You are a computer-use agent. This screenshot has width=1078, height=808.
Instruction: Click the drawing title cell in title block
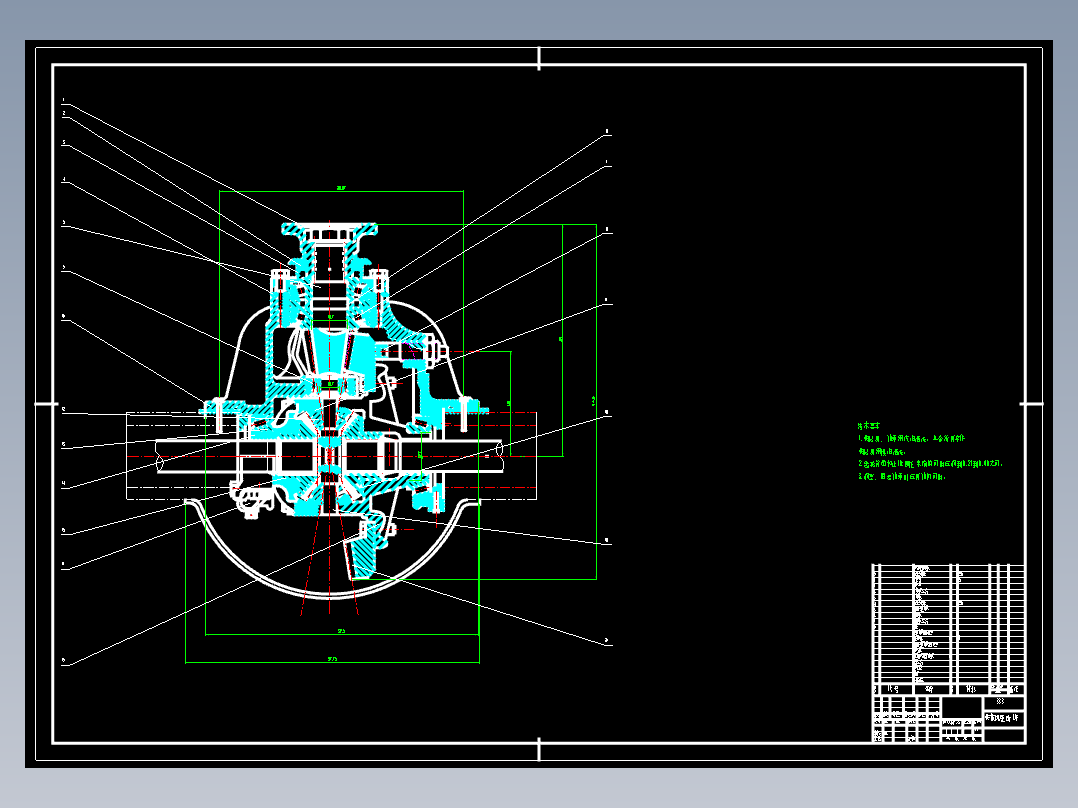tap(1004, 718)
